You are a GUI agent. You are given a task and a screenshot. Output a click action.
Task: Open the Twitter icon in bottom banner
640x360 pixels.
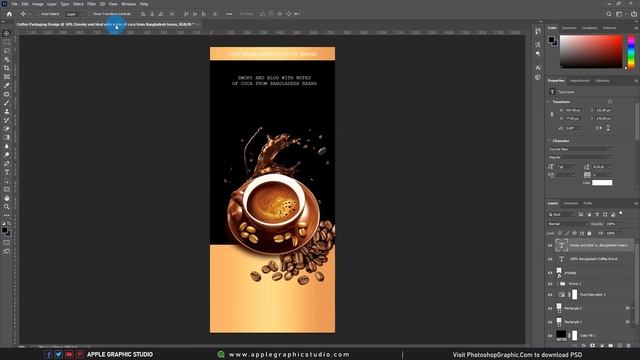coord(59,355)
